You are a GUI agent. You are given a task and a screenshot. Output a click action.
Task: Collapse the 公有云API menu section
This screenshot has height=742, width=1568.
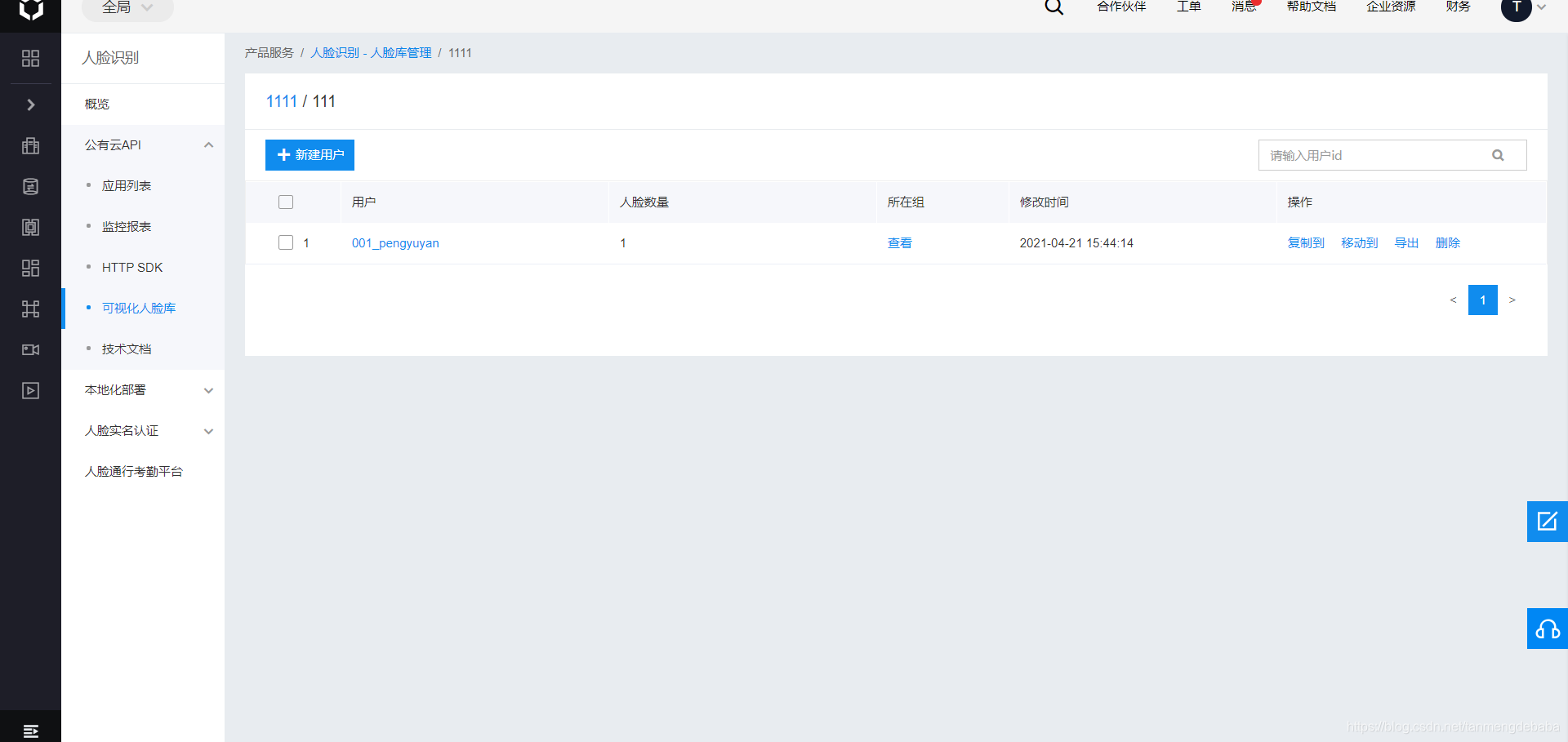208,145
